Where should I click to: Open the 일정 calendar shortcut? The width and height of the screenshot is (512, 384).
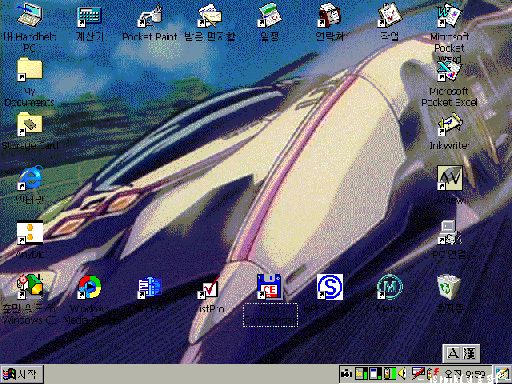click(x=270, y=15)
